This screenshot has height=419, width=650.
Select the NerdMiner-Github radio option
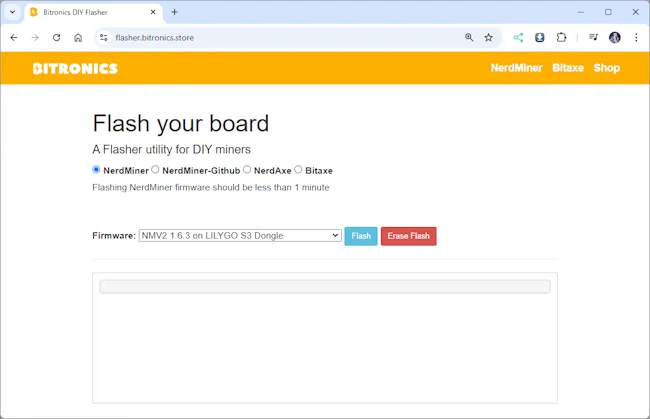coord(155,170)
